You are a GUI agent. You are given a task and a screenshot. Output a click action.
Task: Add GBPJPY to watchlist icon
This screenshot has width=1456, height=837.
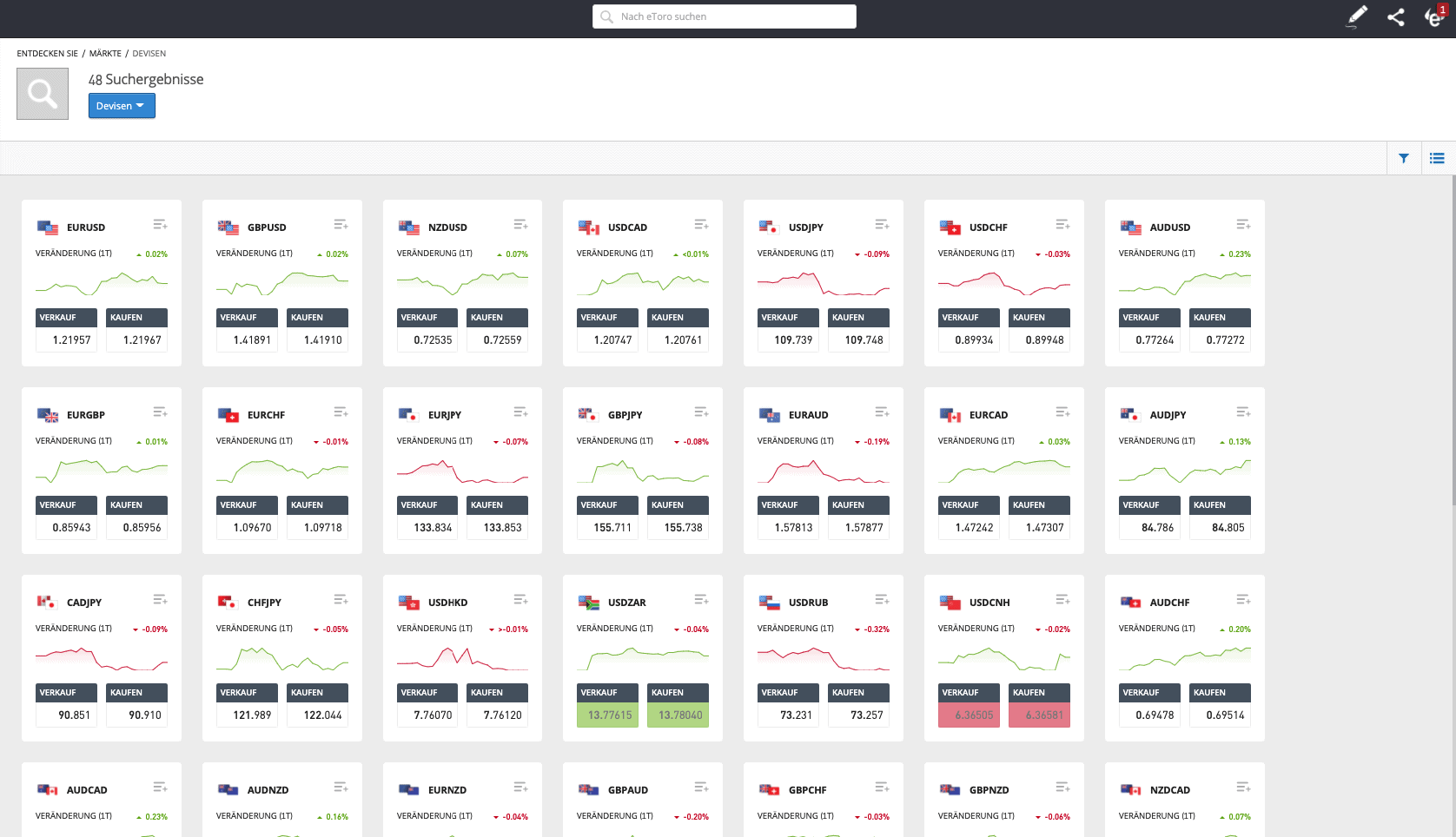pyautogui.click(x=701, y=412)
